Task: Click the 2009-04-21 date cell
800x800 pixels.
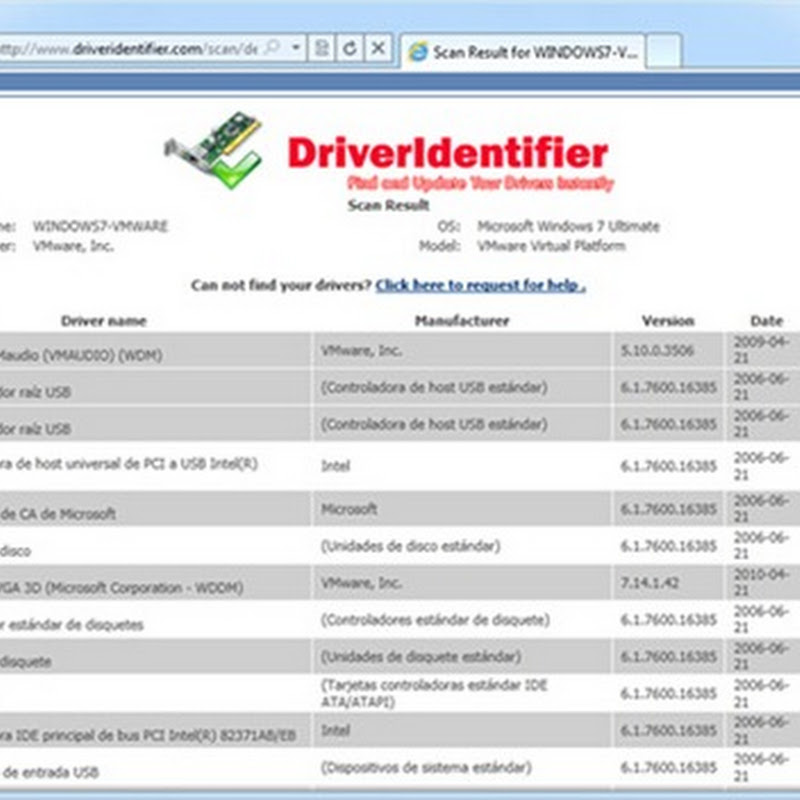Action: pos(762,351)
